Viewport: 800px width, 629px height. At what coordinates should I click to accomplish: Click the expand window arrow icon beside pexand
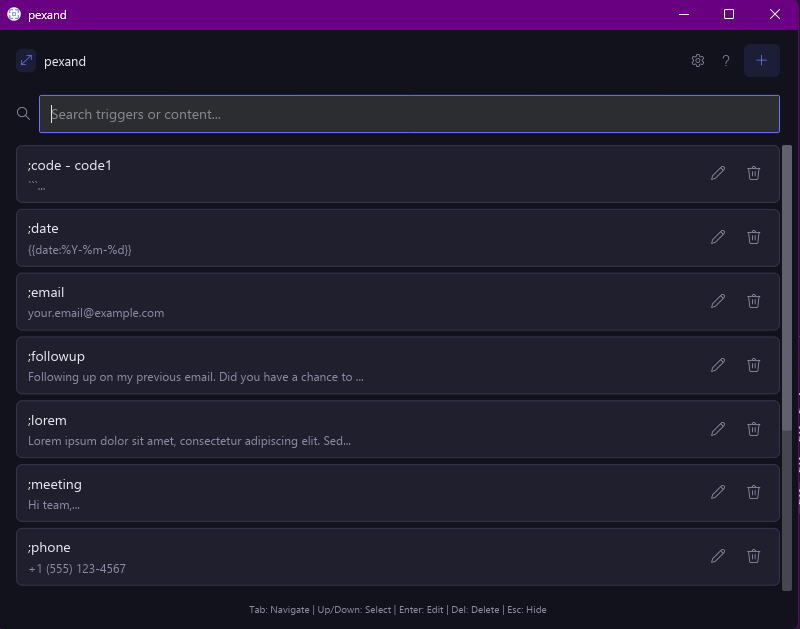(x=25, y=61)
